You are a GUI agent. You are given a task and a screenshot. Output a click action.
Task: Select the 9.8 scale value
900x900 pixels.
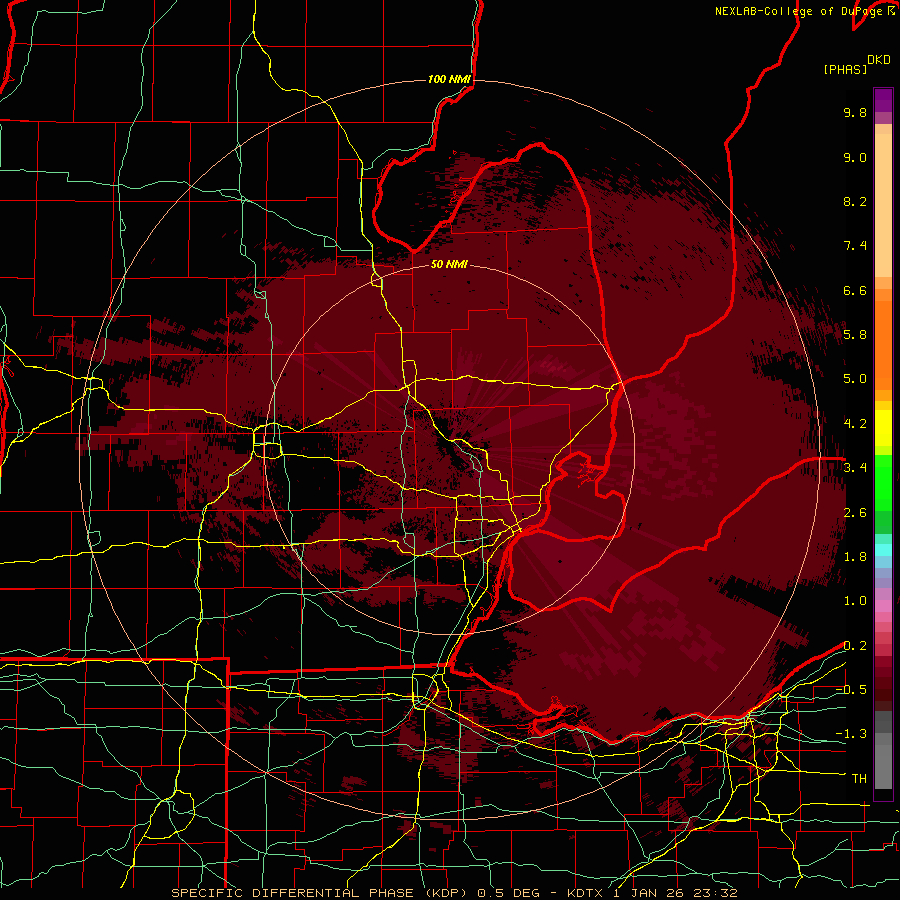click(855, 112)
